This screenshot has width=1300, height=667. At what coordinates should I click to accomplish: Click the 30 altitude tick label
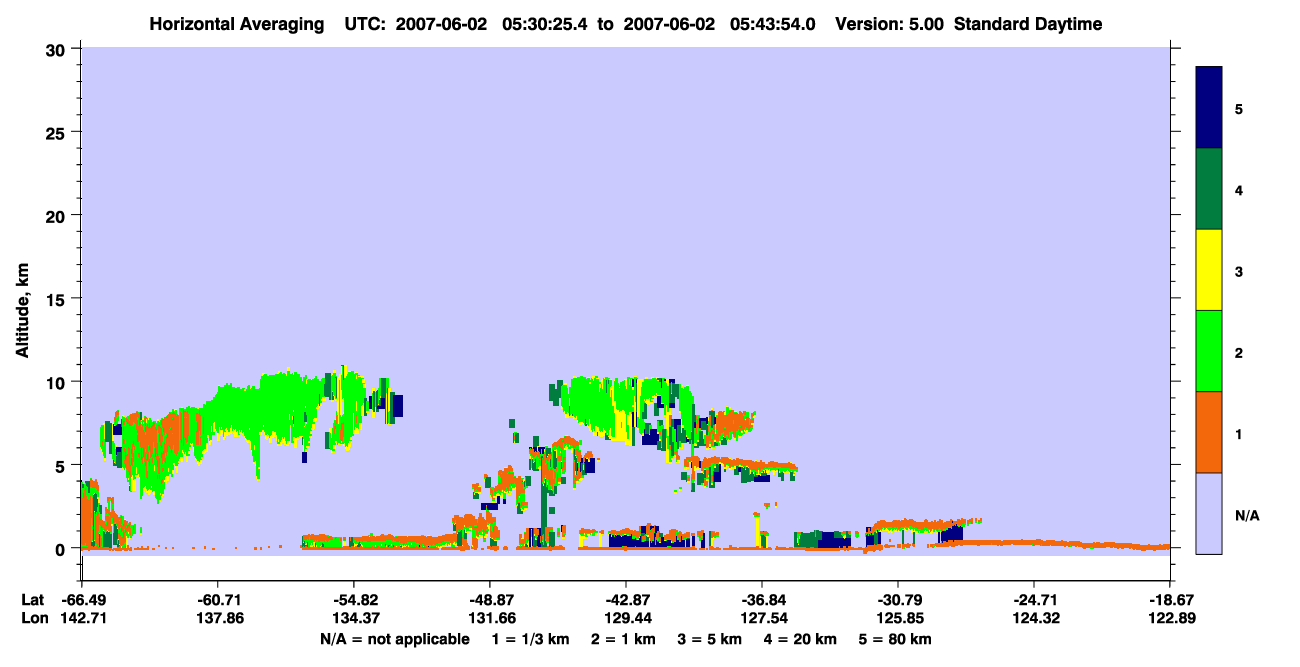tap(59, 49)
